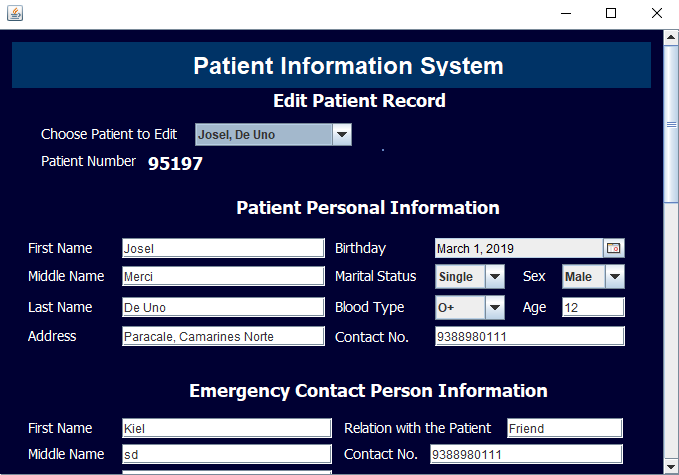679x475 pixels.
Task: Click the Last Name field with De Uno
Action: point(223,307)
